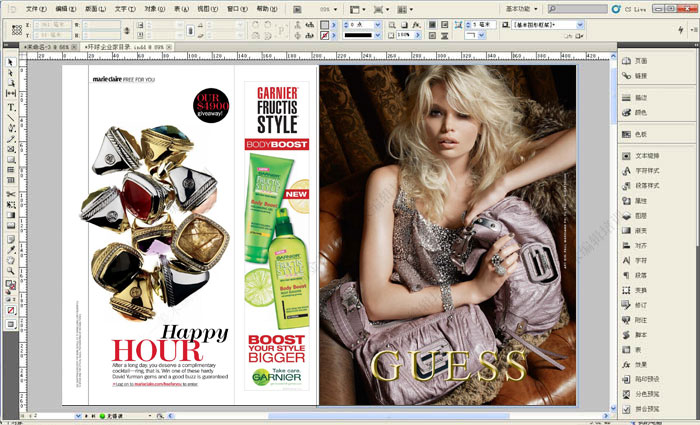Open object style dropdown list
The image size is (700, 425).
(580, 25)
